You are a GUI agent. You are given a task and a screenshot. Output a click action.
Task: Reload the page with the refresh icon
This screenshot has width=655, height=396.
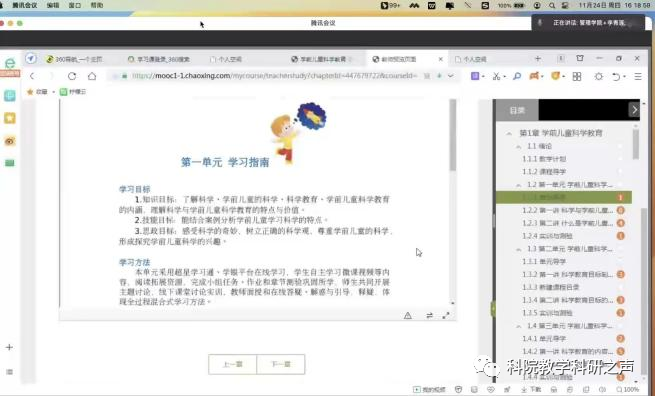click(72, 76)
